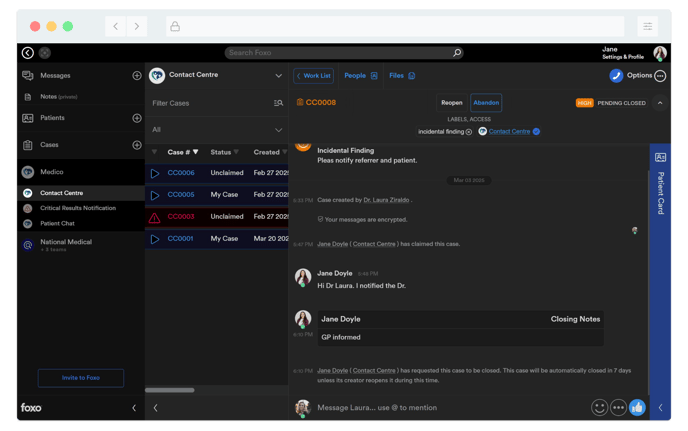Sort by Created column
Screen dimensions: 688x431
[x=270, y=152]
